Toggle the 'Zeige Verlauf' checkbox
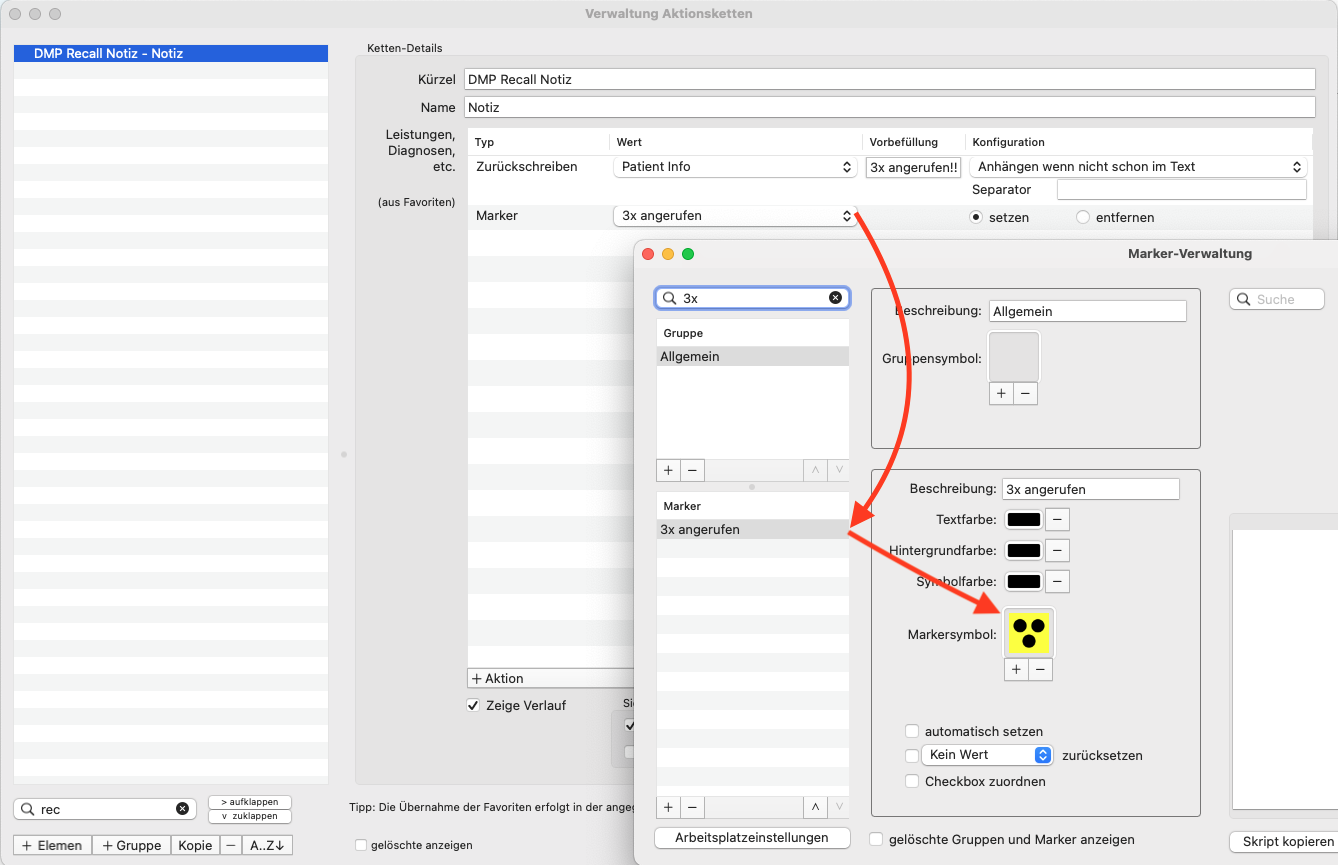 (x=473, y=705)
